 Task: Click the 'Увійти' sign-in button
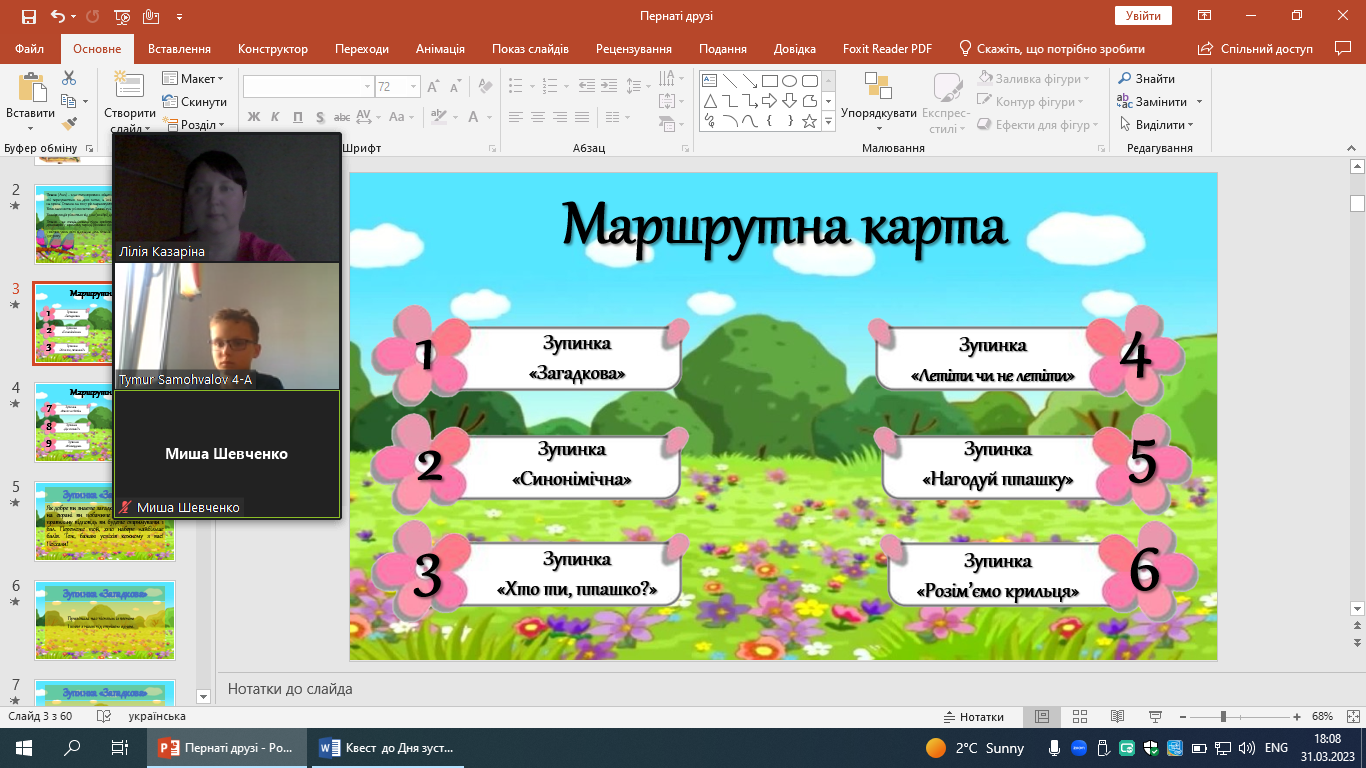pyautogui.click(x=1143, y=16)
